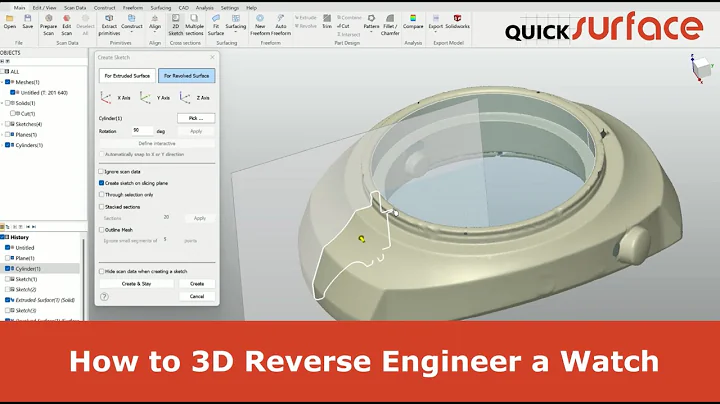Toggle Sketch(1) checkbox in History

click(x=7, y=279)
